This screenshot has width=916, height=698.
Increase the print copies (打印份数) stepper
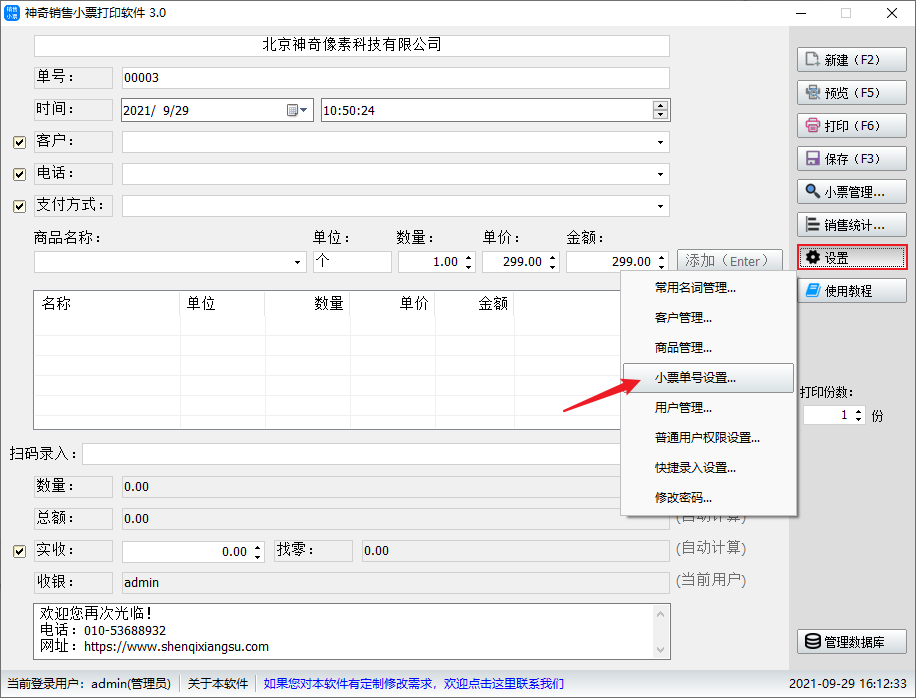[860, 410]
